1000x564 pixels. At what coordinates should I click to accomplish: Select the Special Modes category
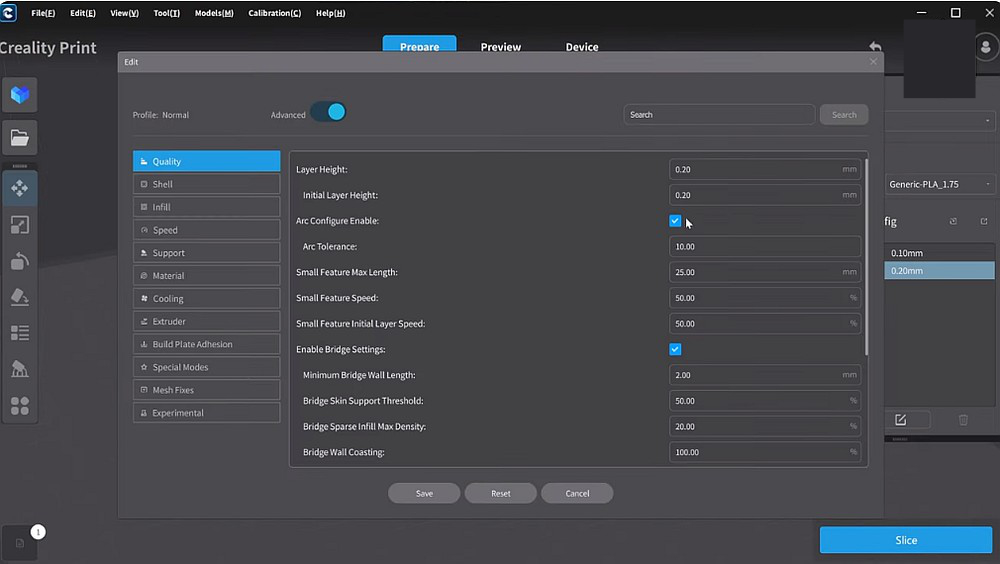pyautogui.click(x=207, y=367)
